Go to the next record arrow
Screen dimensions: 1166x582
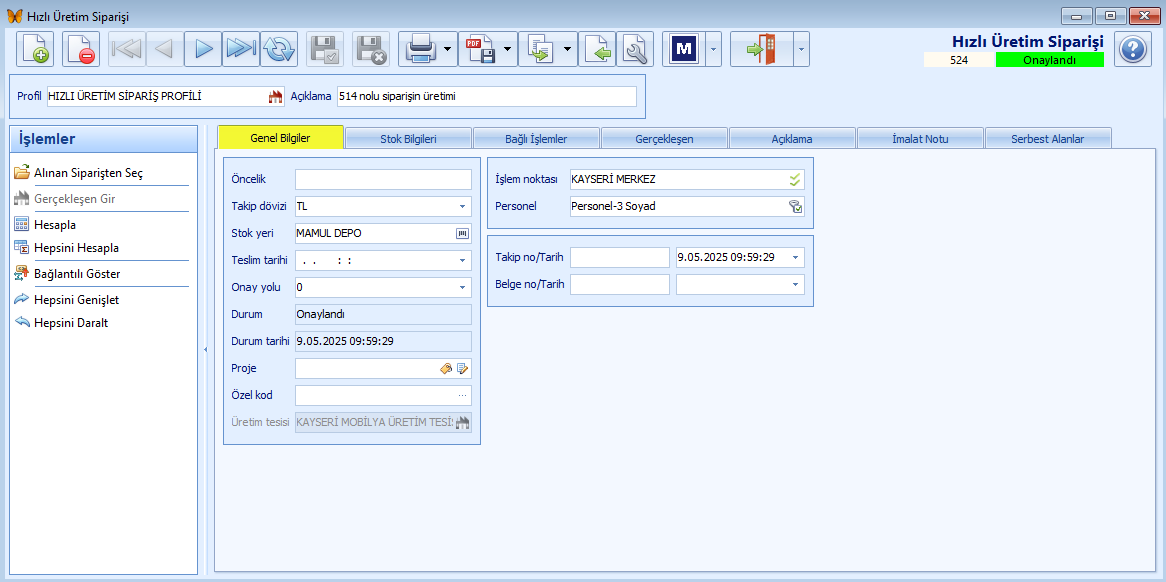(x=203, y=49)
